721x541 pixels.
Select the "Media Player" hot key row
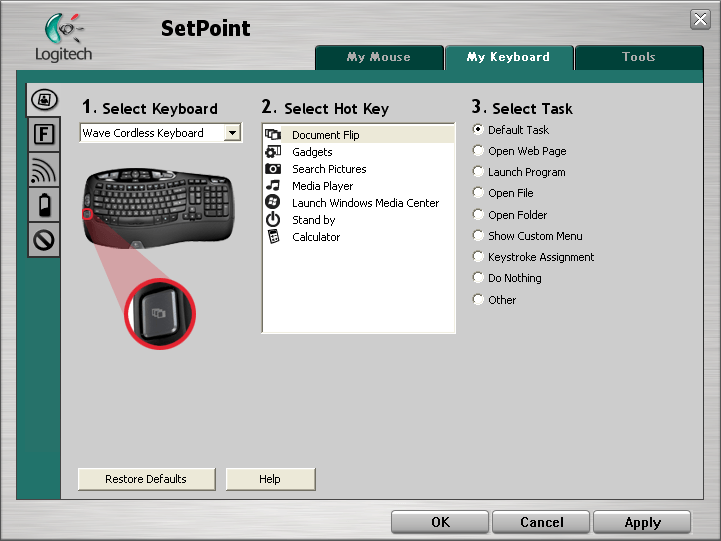359,186
